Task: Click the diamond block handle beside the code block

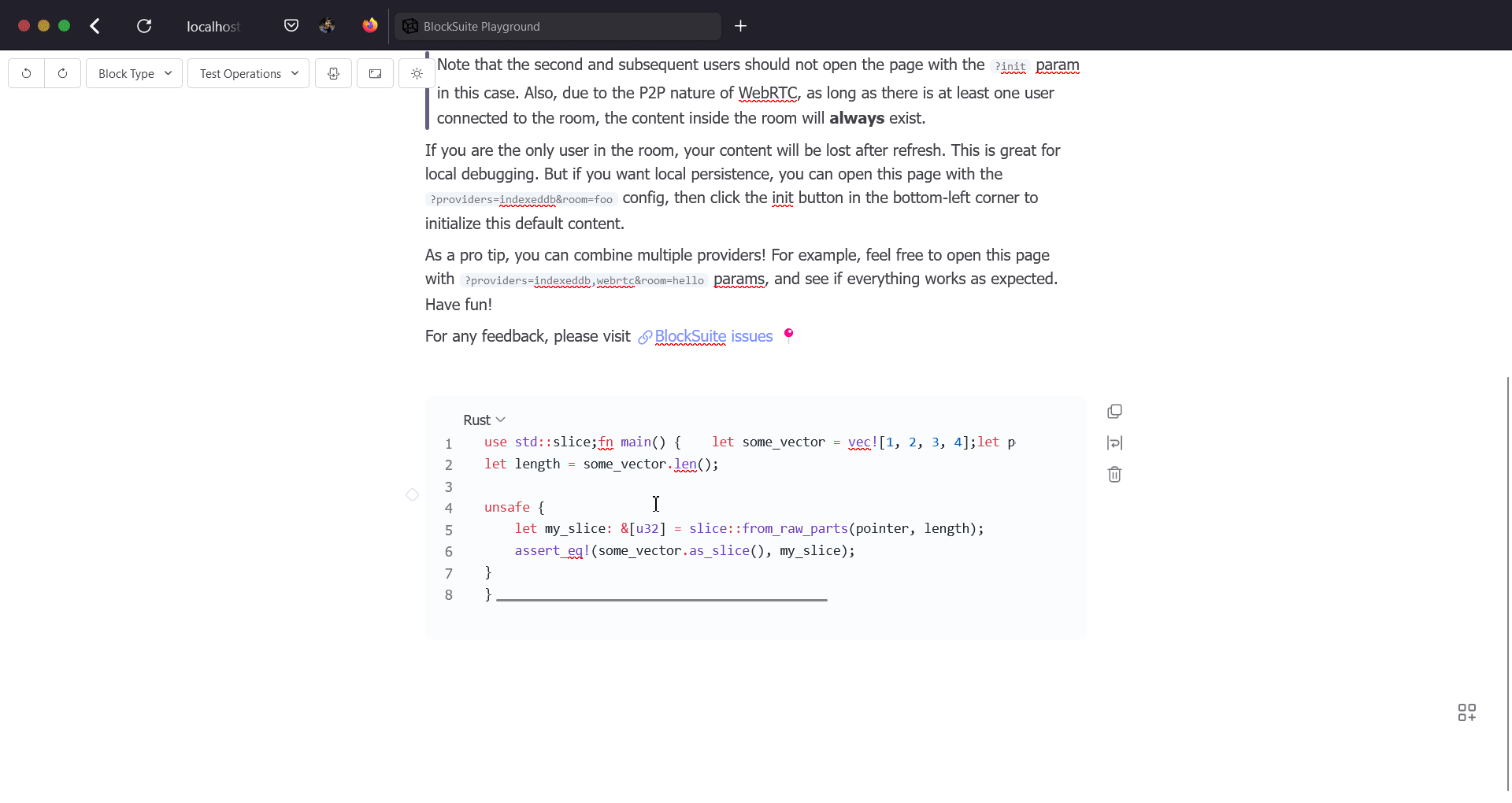Action: tap(412, 494)
